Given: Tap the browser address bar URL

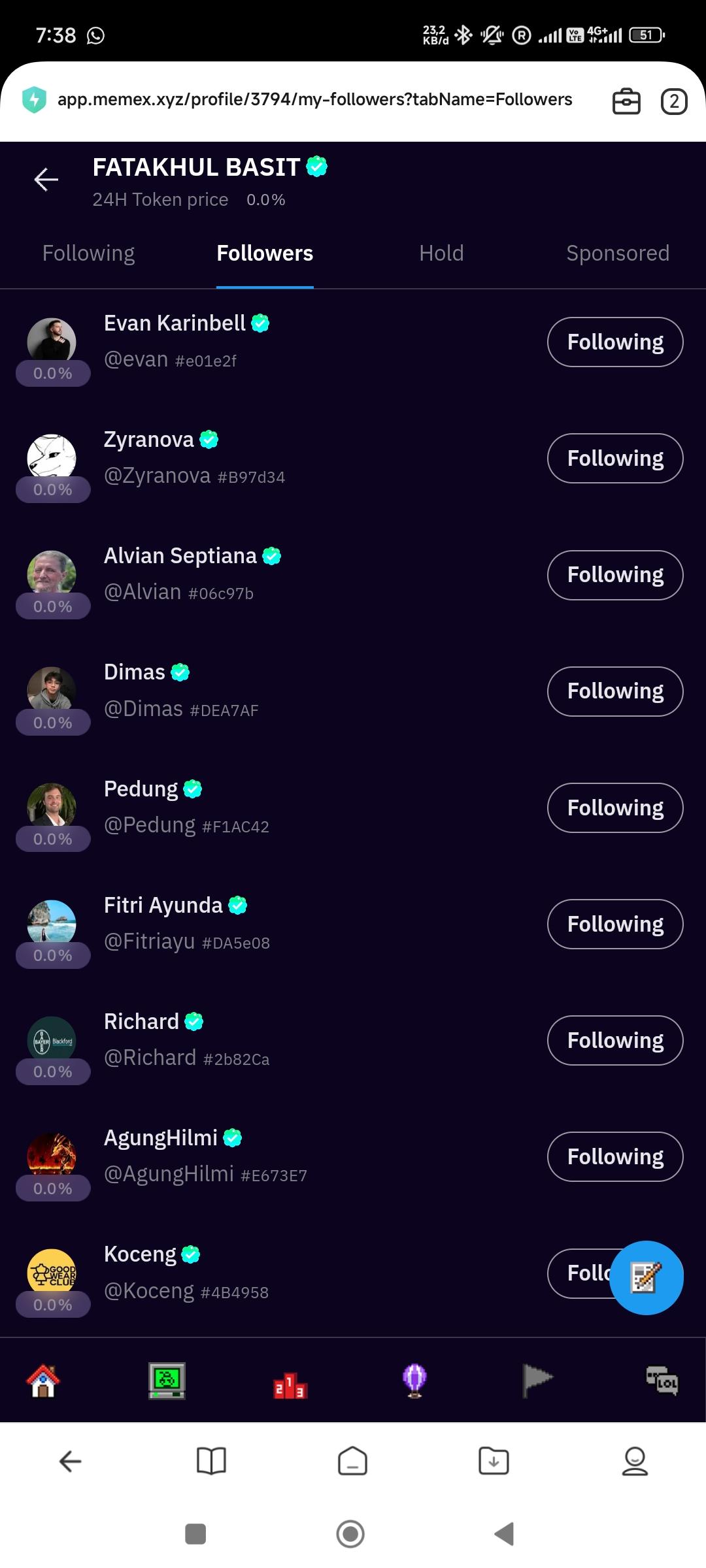Looking at the screenshot, I should pyautogui.click(x=314, y=99).
